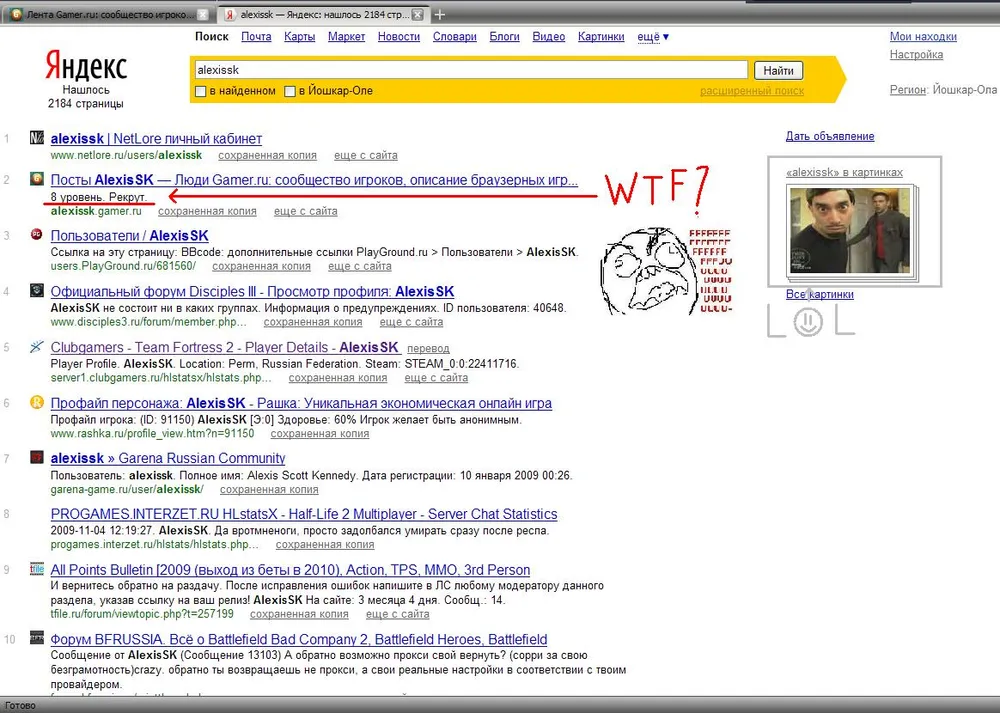1000x713 pixels.
Task: Click the PlayGround.ru result favicon
Action: click(x=37, y=235)
